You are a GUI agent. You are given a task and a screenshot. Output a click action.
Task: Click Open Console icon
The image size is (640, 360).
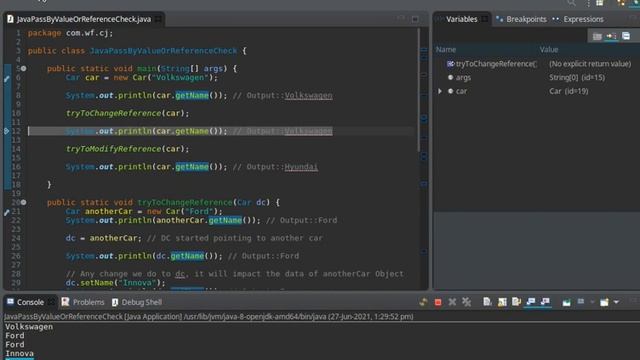point(604,302)
